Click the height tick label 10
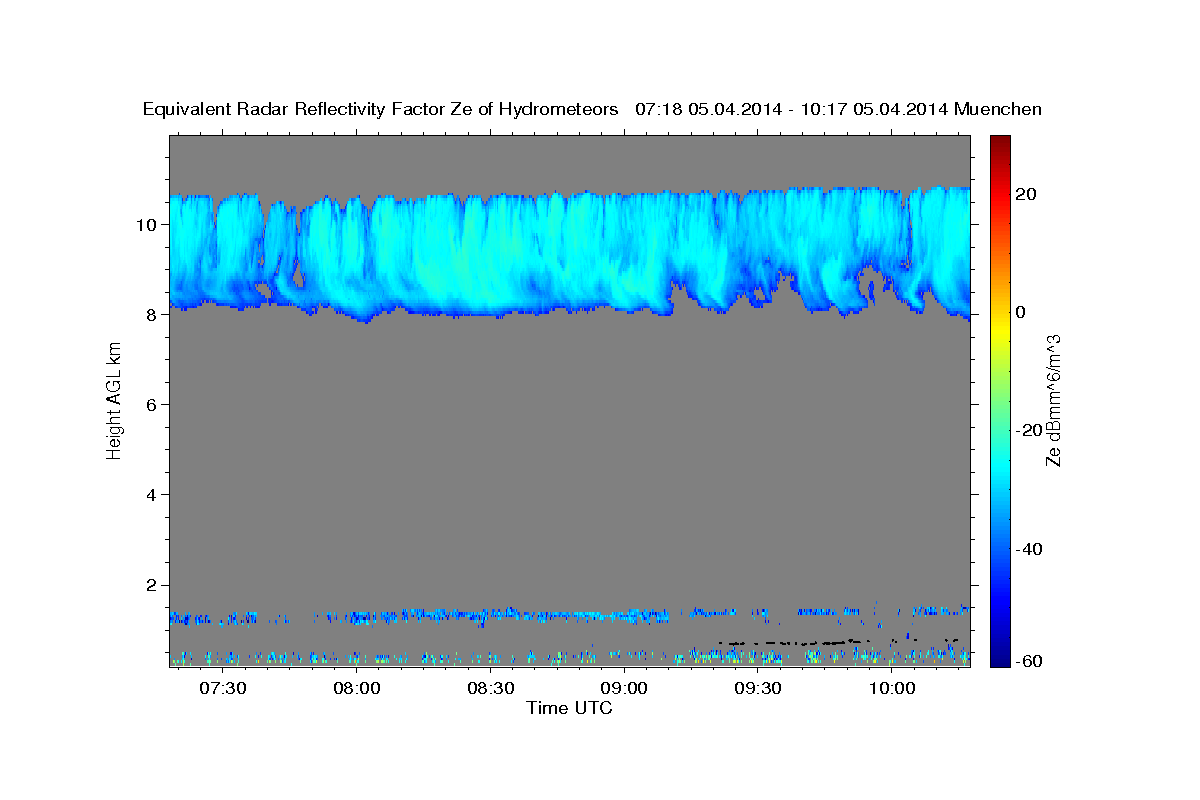The height and width of the screenshot is (800, 1200). pos(149,224)
